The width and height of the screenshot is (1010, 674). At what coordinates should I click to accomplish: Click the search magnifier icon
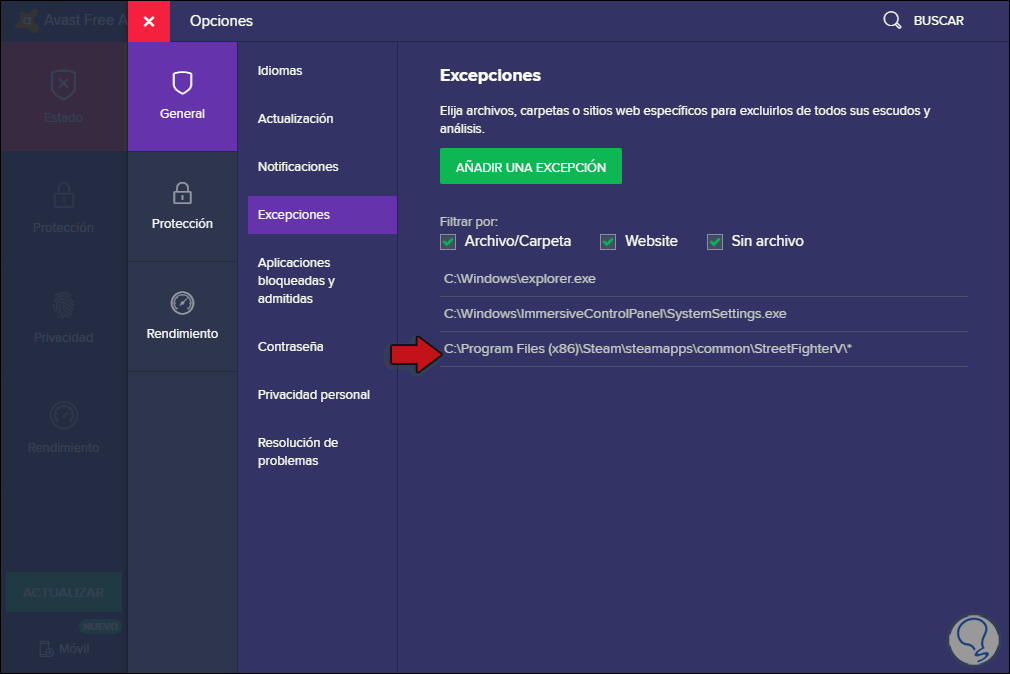[x=892, y=21]
